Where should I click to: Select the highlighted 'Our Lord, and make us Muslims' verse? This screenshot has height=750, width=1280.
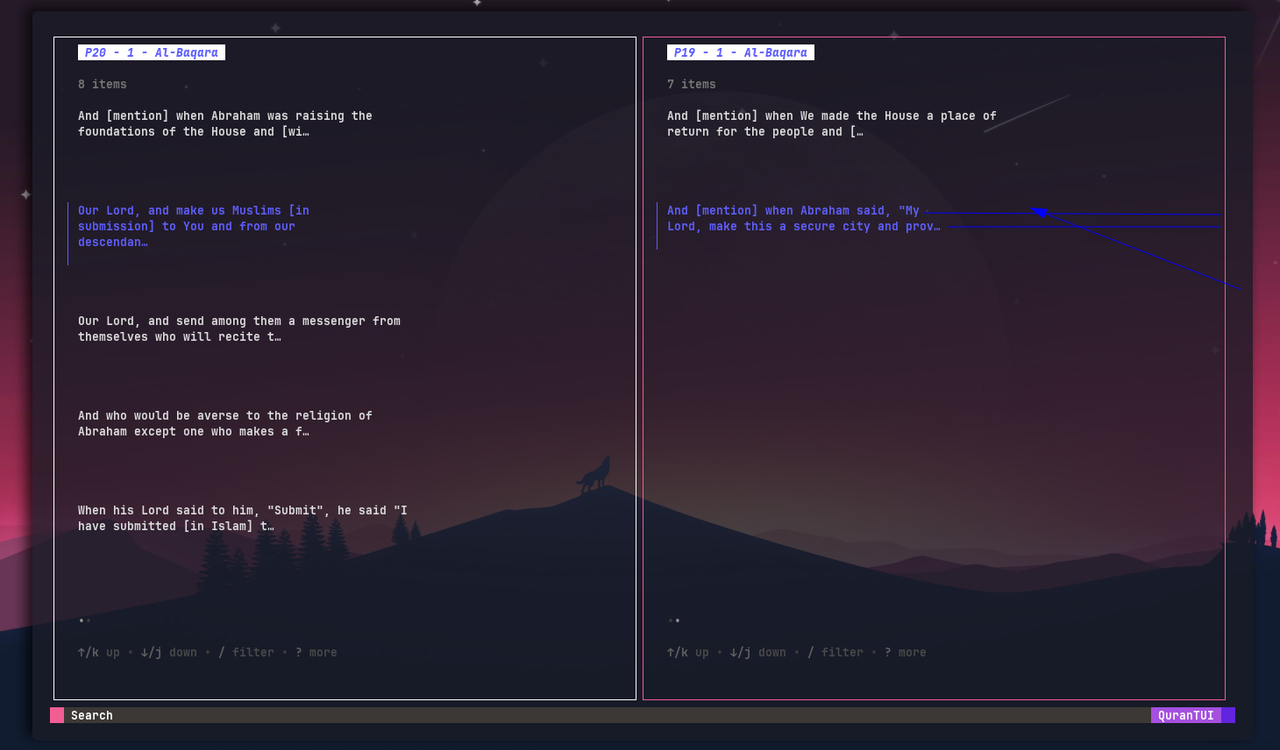(x=194, y=226)
